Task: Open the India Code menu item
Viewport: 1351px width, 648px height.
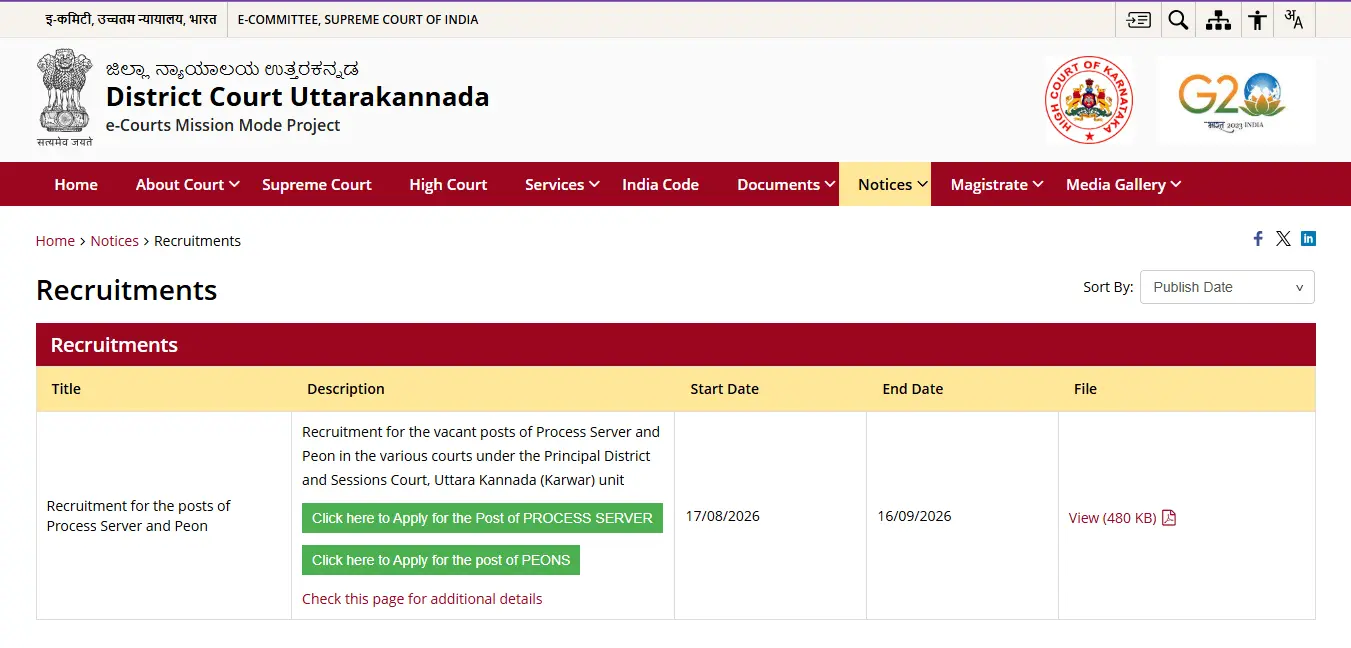Action: (x=660, y=184)
